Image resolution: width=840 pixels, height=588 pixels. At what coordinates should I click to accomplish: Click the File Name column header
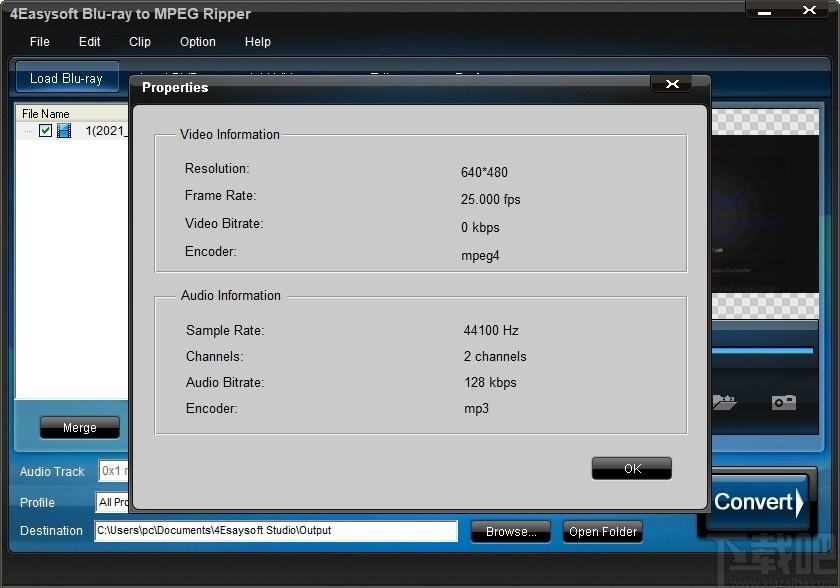(x=72, y=114)
